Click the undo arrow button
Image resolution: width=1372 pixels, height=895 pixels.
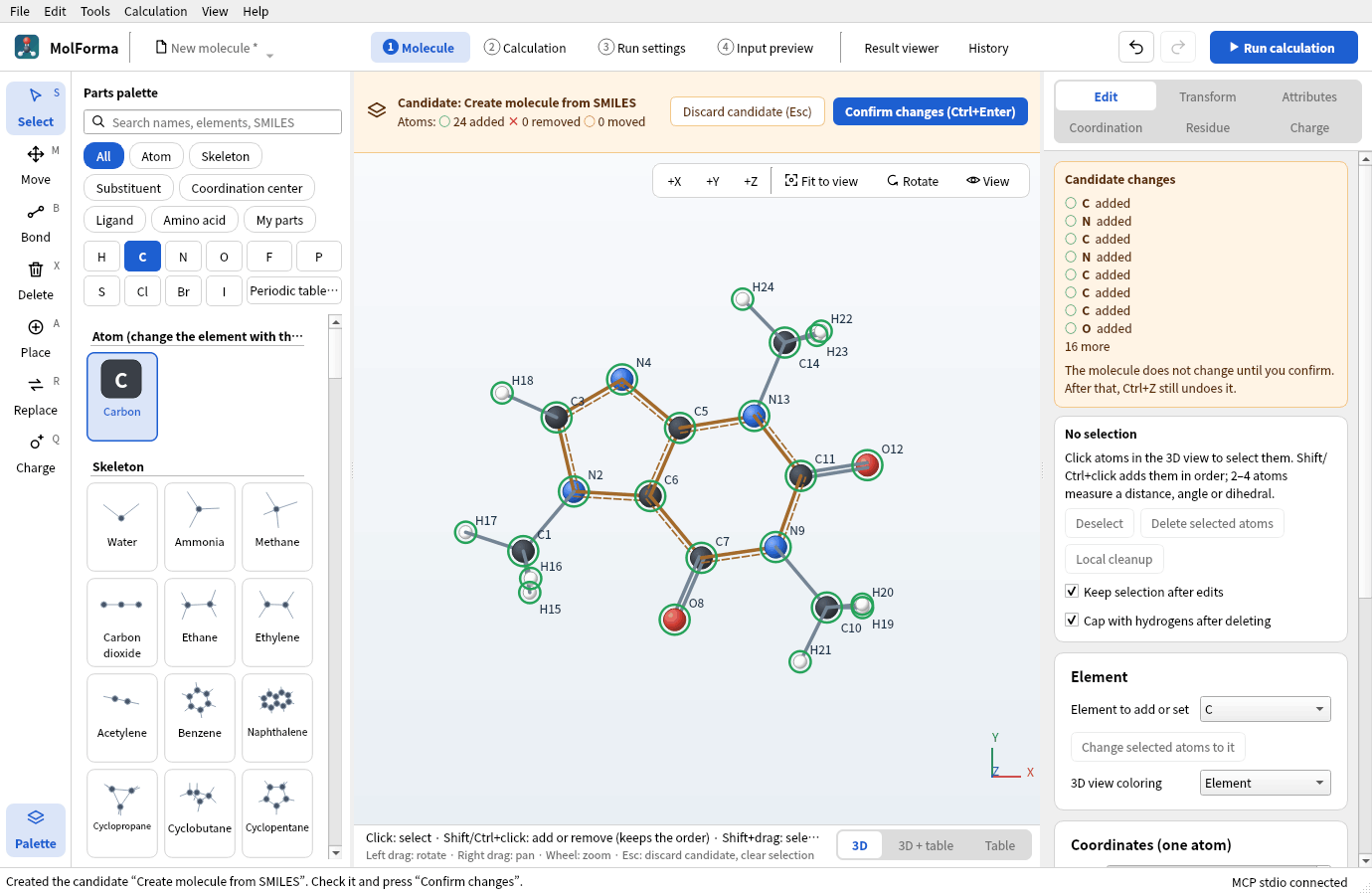(1136, 47)
